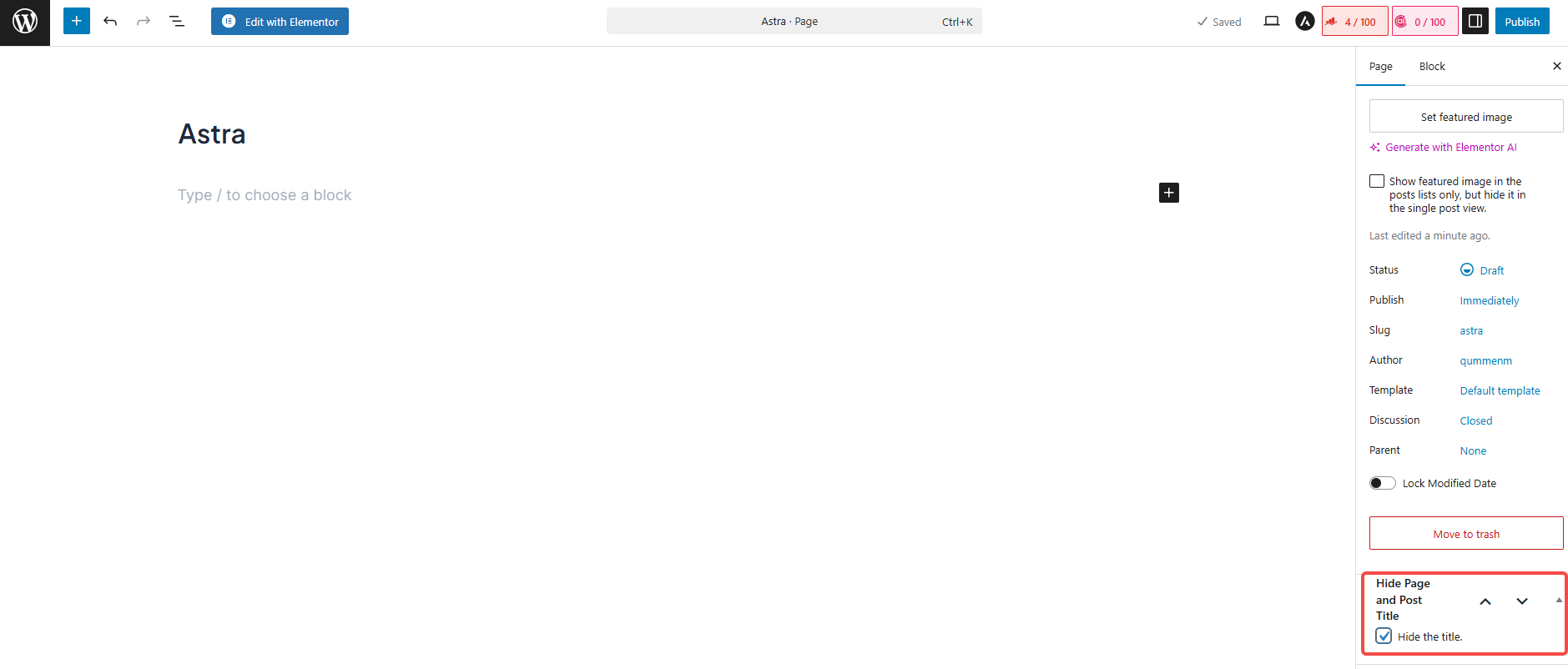Change the Draft status
Viewport: 1568px width, 669px height.
tap(1483, 270)
